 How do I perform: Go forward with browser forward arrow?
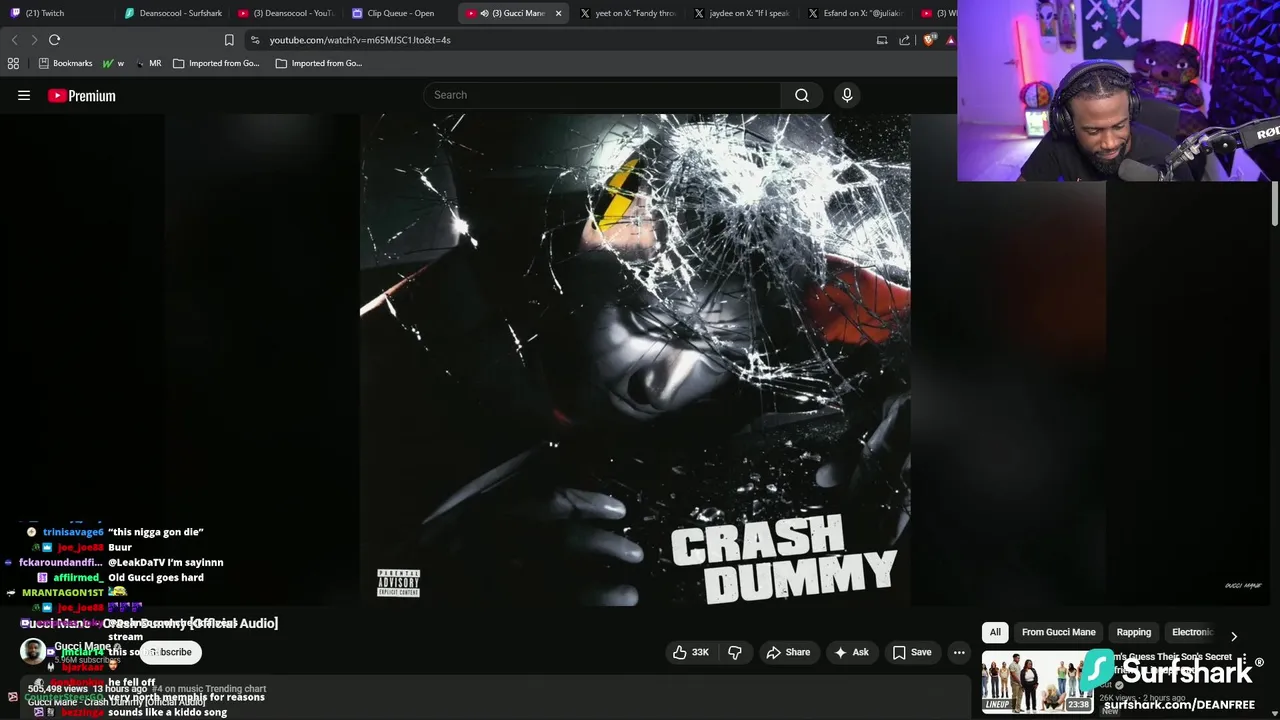(x=34, y=40)
